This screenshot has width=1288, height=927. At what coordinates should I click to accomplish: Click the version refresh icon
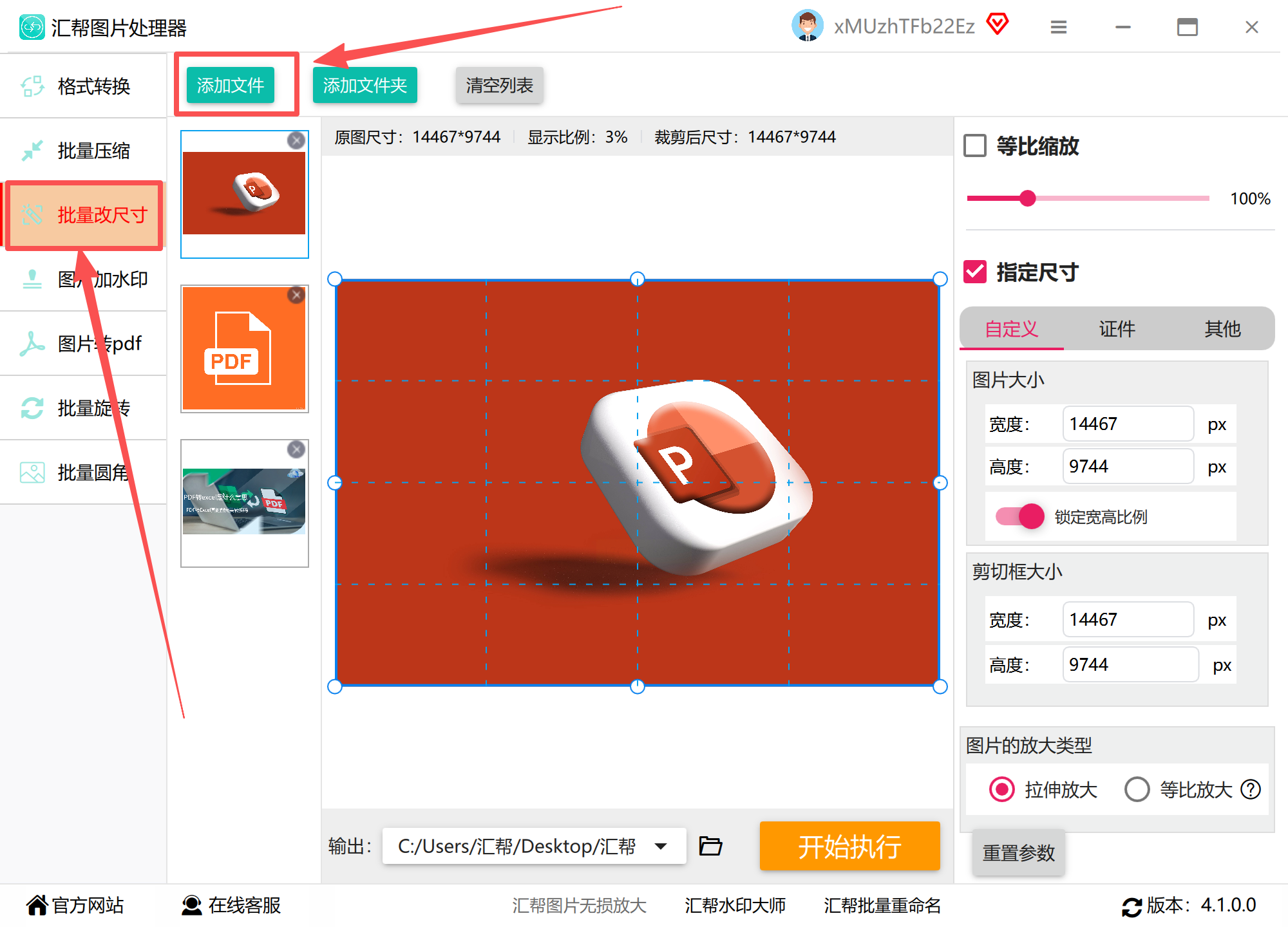(x=1132, y=906)
